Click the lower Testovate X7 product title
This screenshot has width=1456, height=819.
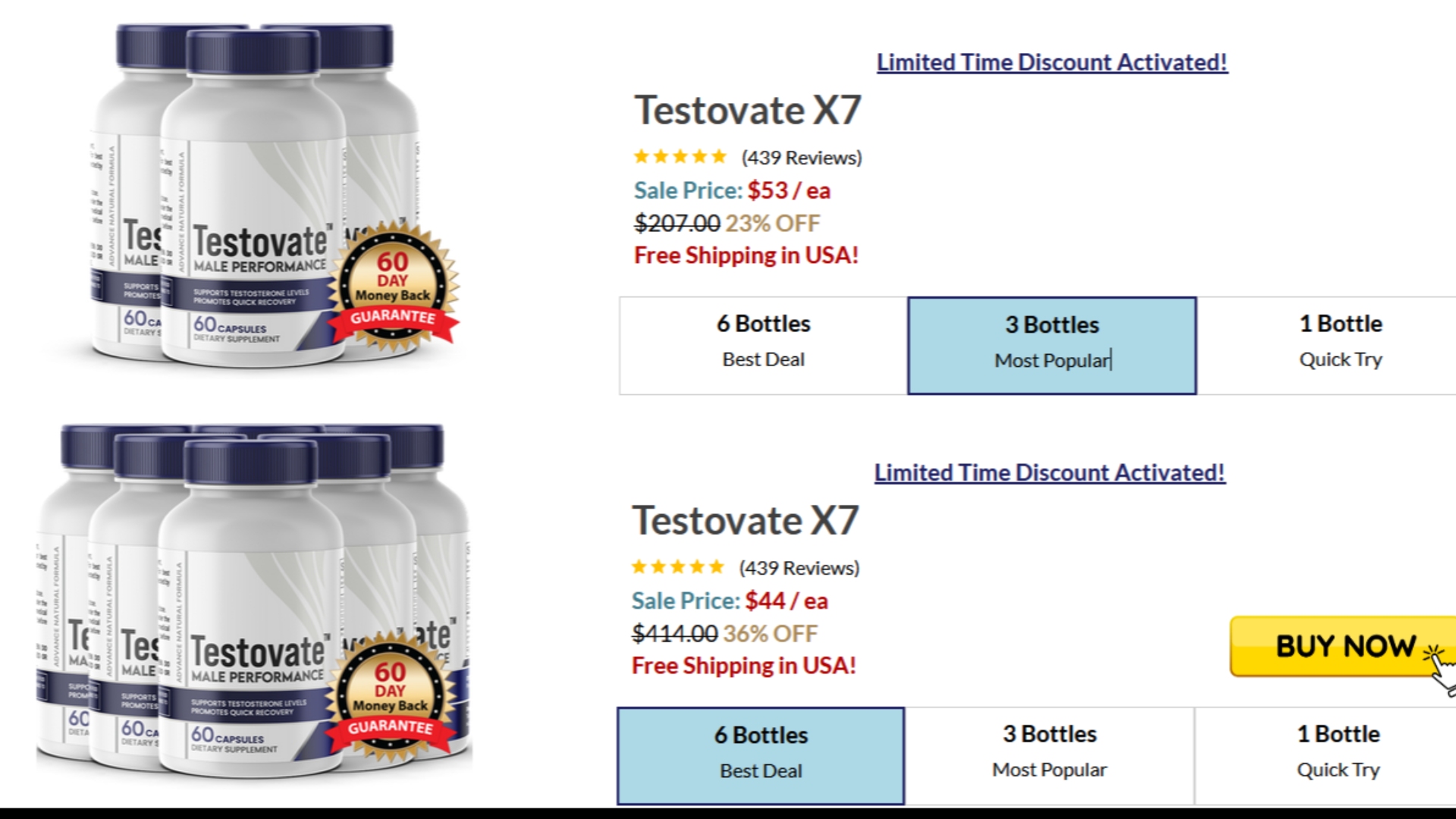point(745,521)
